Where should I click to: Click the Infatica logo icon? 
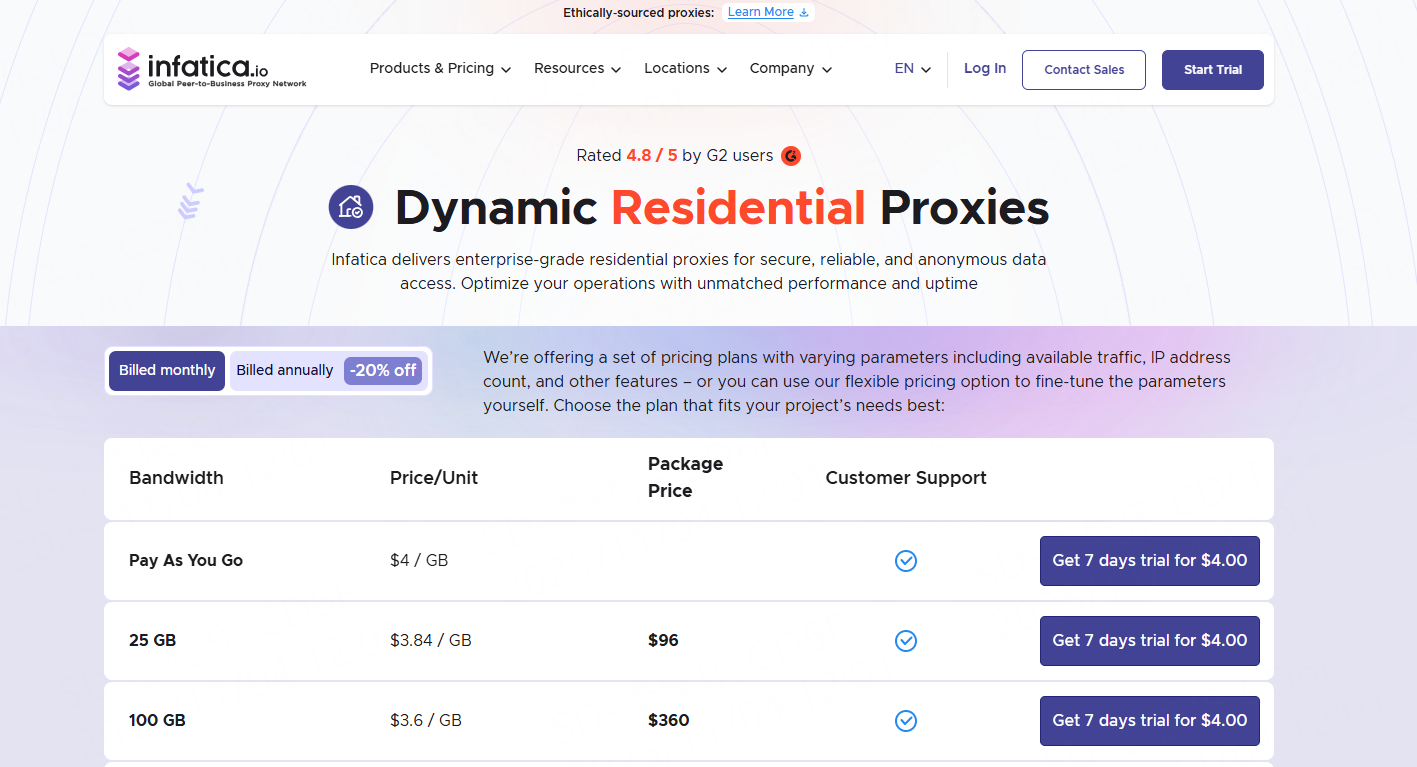129,69
